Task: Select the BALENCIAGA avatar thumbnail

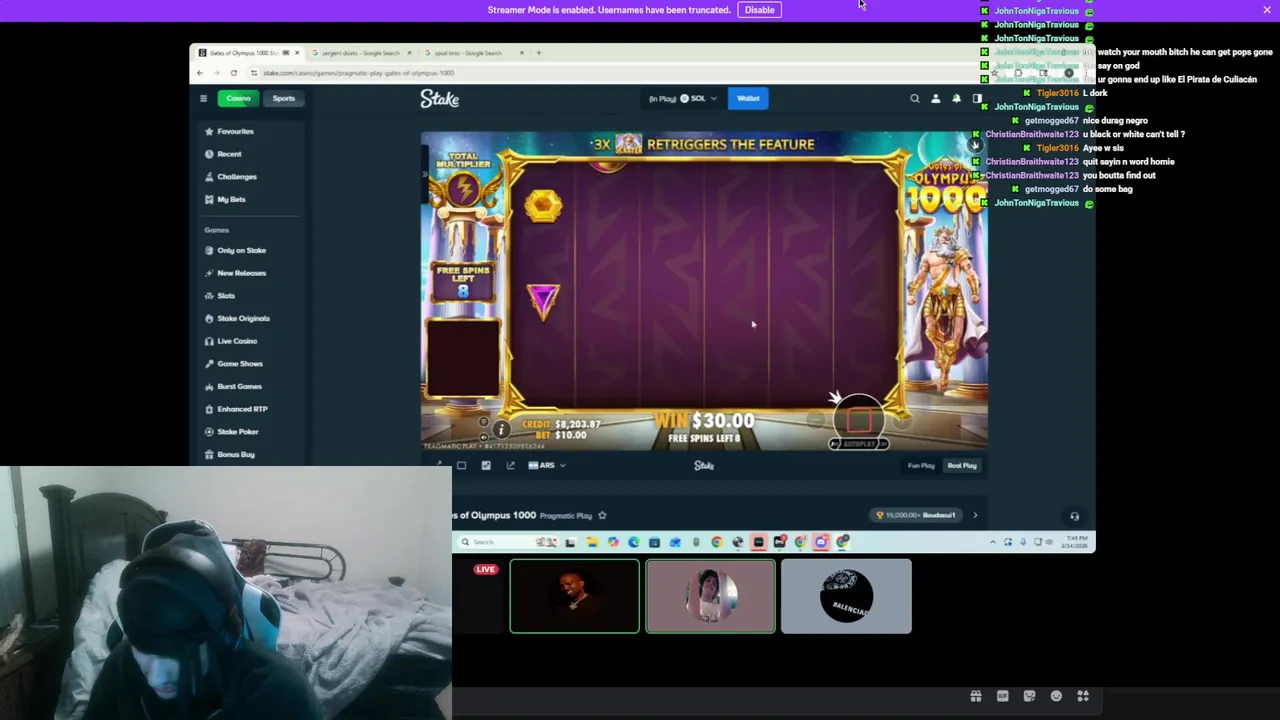Action: pos(846,597)
